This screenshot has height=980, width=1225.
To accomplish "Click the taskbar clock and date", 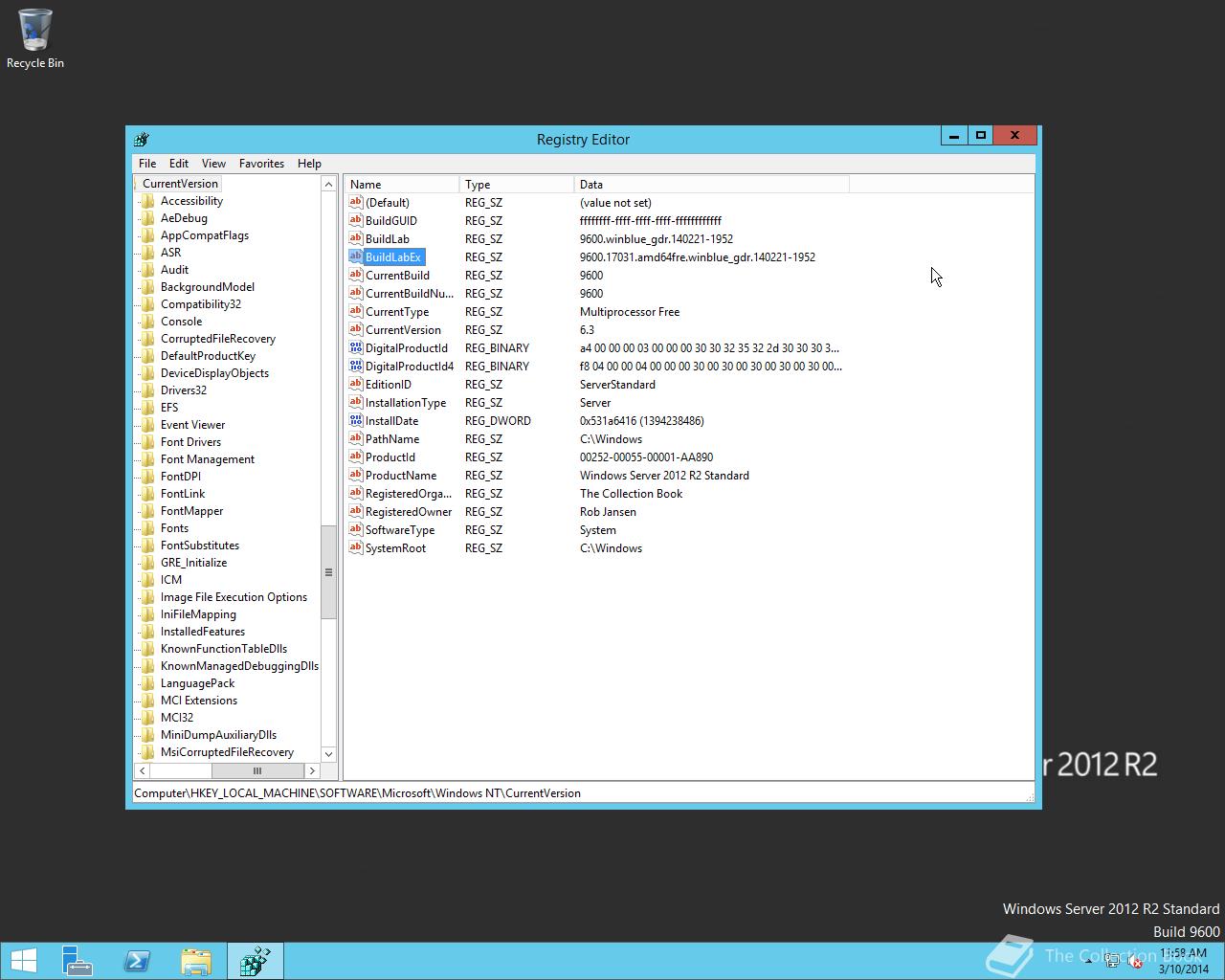I will pos(1182,961).
